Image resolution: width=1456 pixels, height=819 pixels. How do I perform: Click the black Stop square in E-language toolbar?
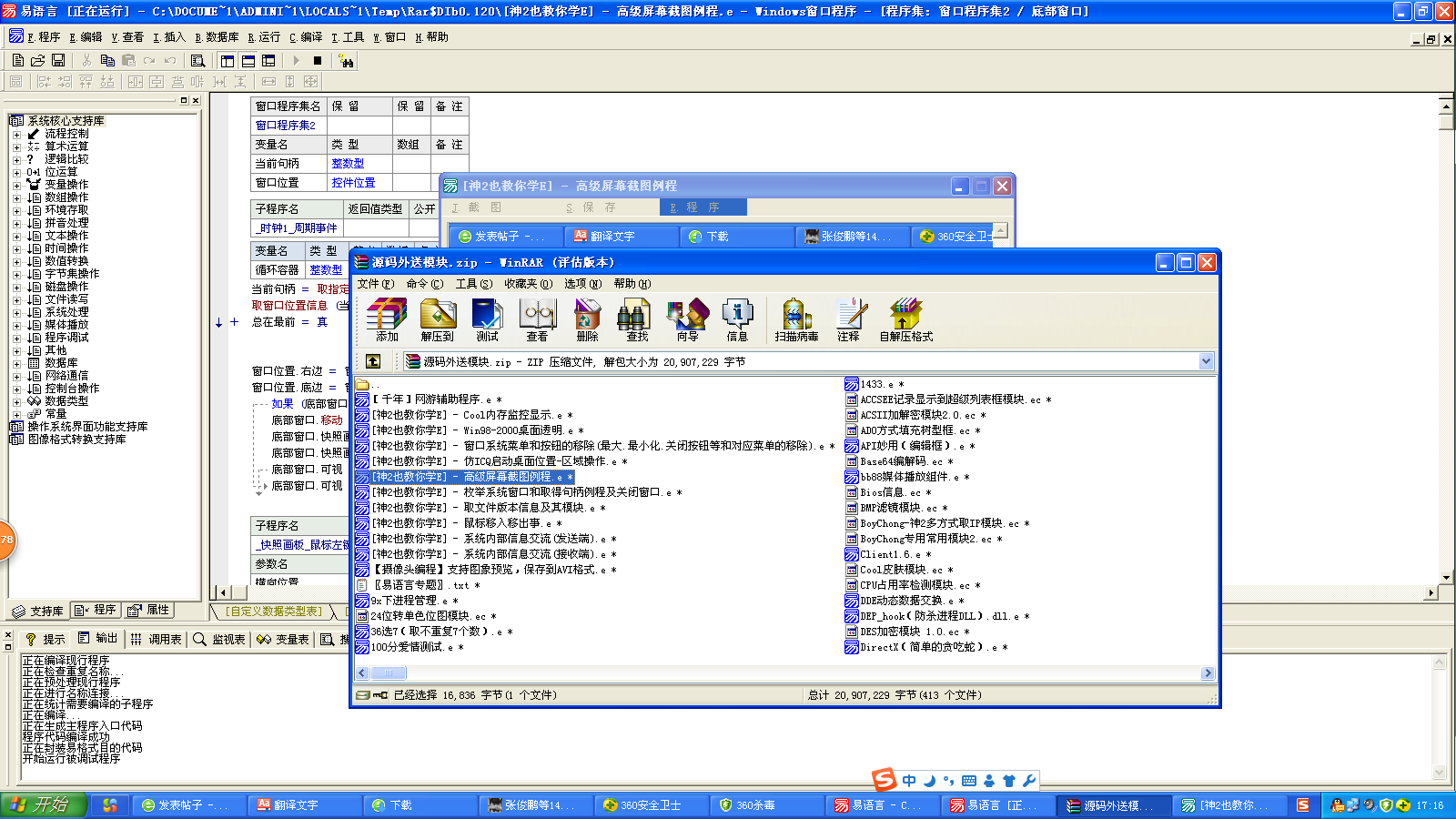pyautogui.click(x=318, y=61)
